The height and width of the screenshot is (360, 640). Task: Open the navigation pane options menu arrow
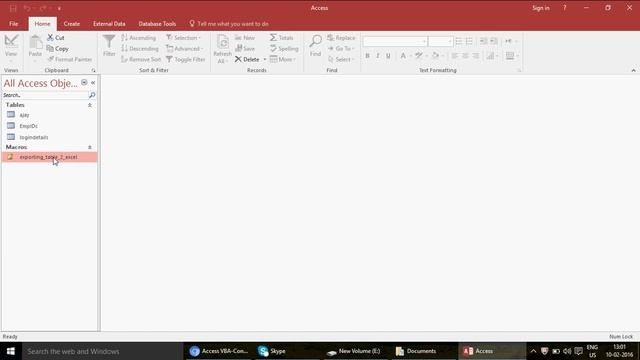[x=84, y=82]
